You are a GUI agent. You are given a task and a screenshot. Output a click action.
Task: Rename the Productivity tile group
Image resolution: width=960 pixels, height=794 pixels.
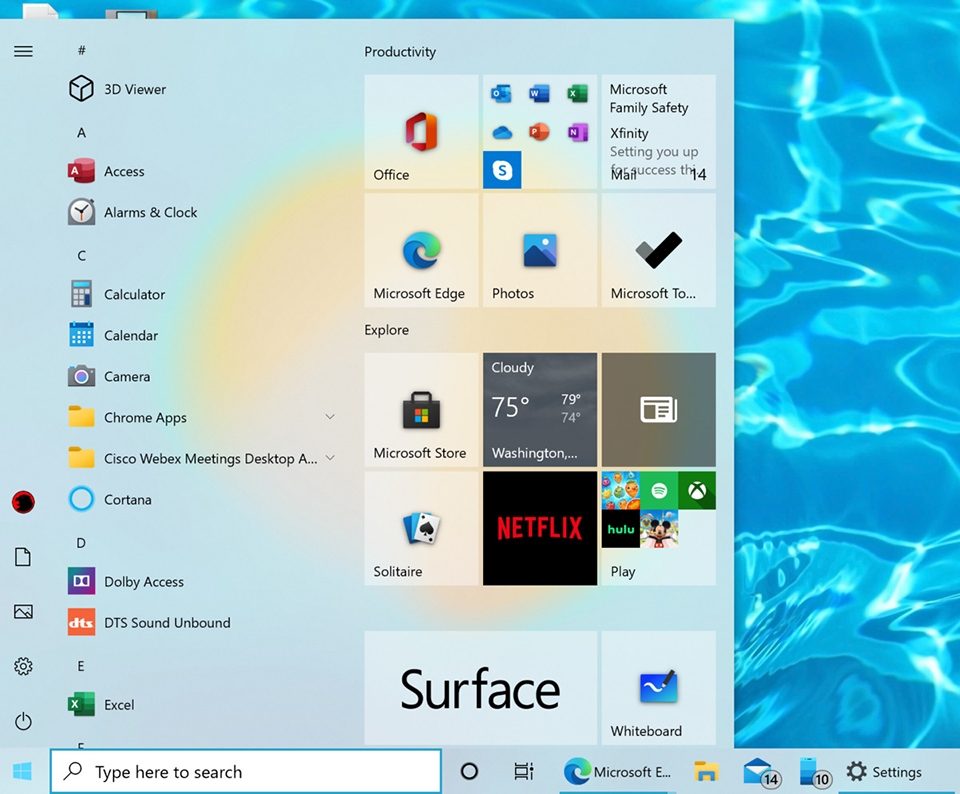coord(400,52)
